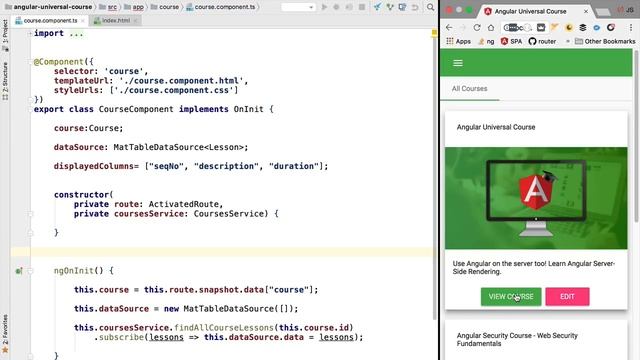Screen dimensions: 640x360
Task: Click the IDE Debug bug icon
Action: coord(336,7)
